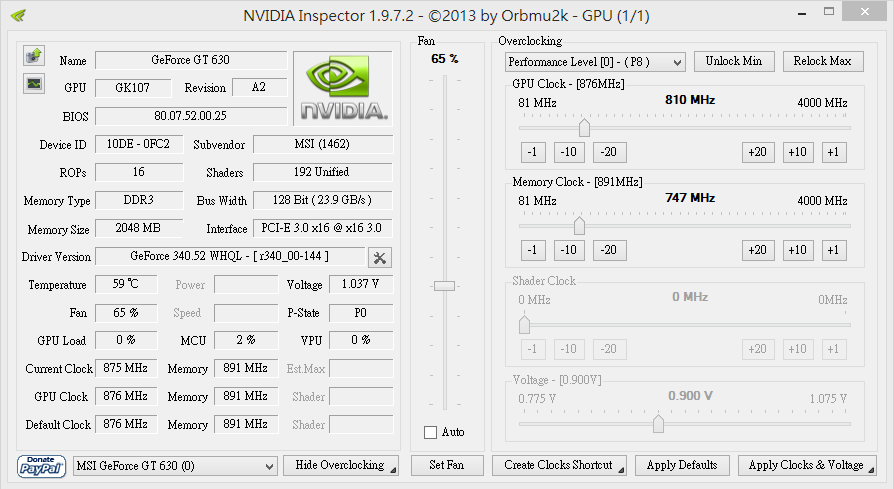This screenshot has width=894, height=489.
Task: Open driver profile settings wrench icon
Action: pyautogui.click(x=380, y=258)
